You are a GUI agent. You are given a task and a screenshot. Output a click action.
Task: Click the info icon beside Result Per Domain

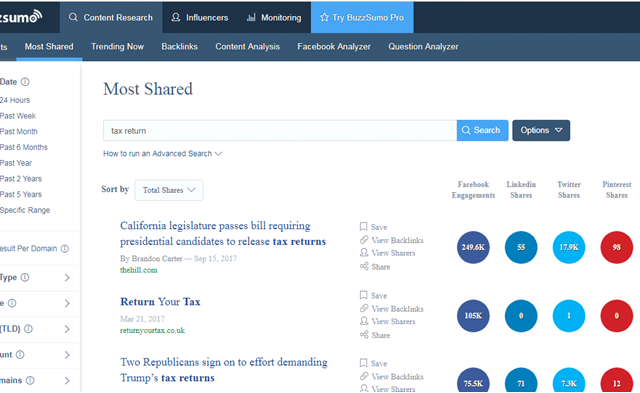[x=64, y=249]
